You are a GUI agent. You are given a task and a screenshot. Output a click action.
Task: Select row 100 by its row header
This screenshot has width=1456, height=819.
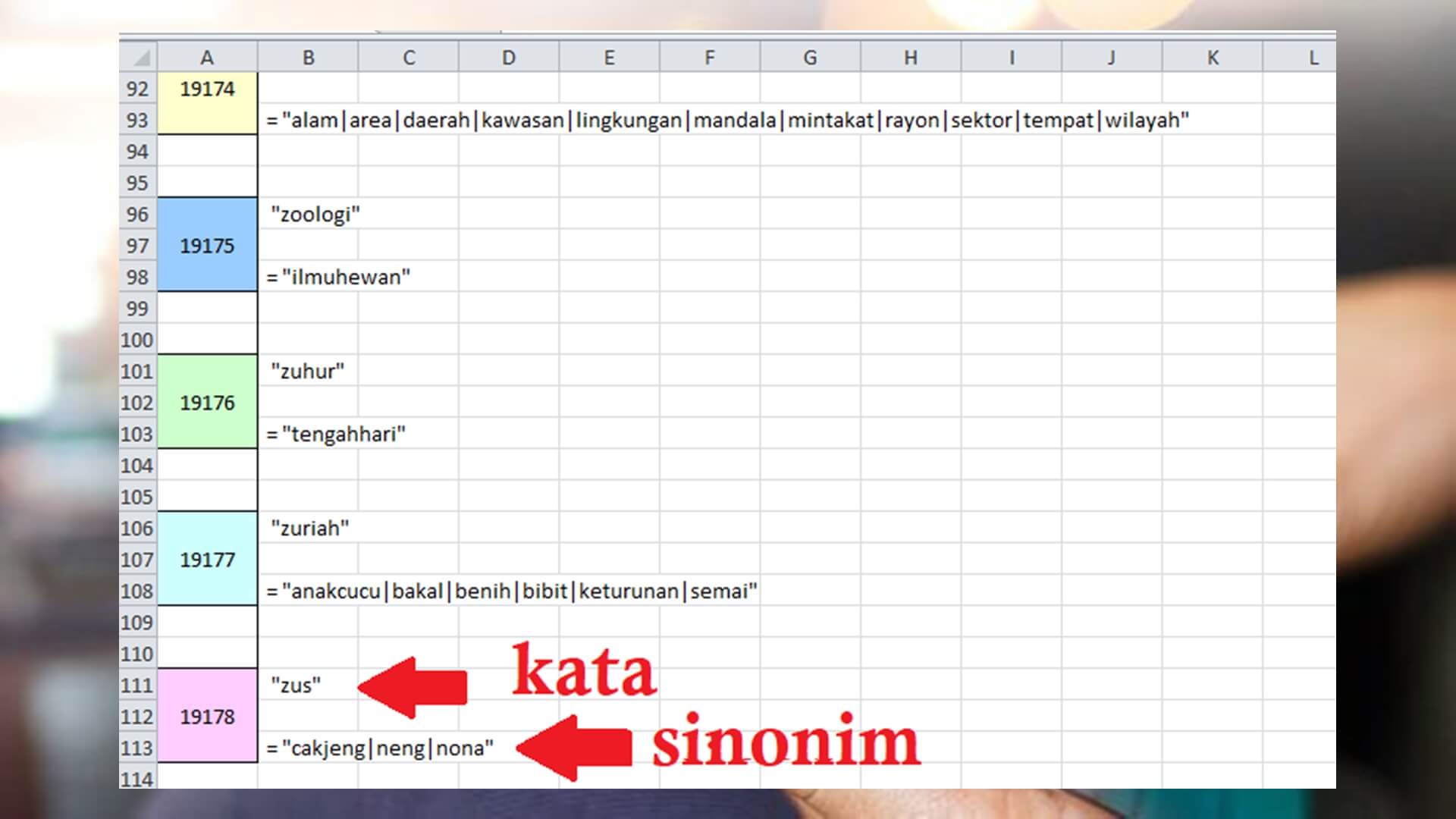[x=137, y=340]
